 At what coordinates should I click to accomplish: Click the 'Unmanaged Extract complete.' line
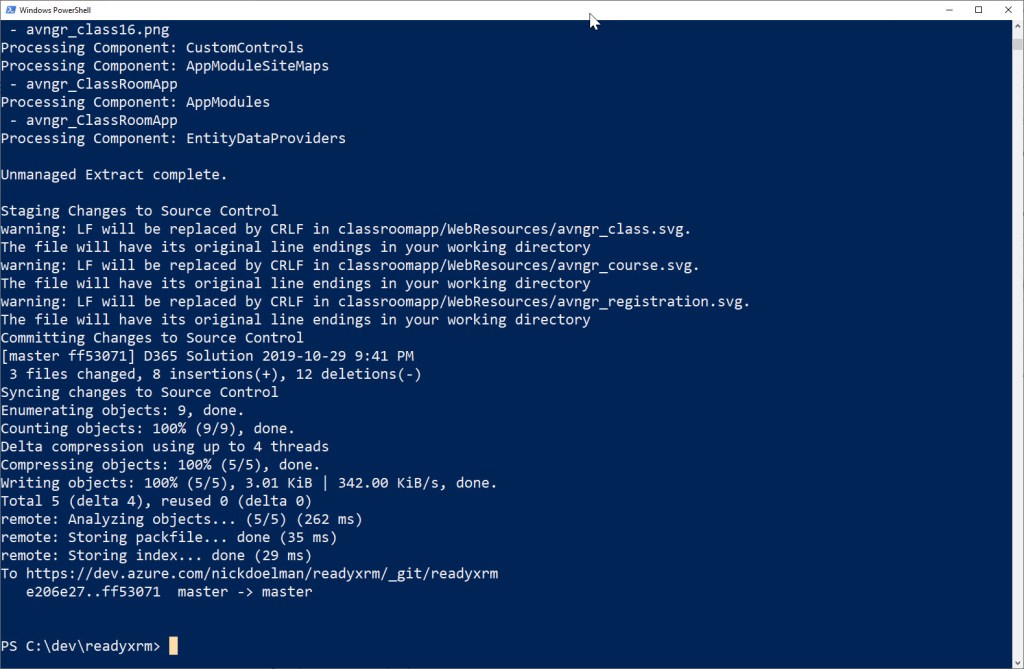tap(114, 175)
